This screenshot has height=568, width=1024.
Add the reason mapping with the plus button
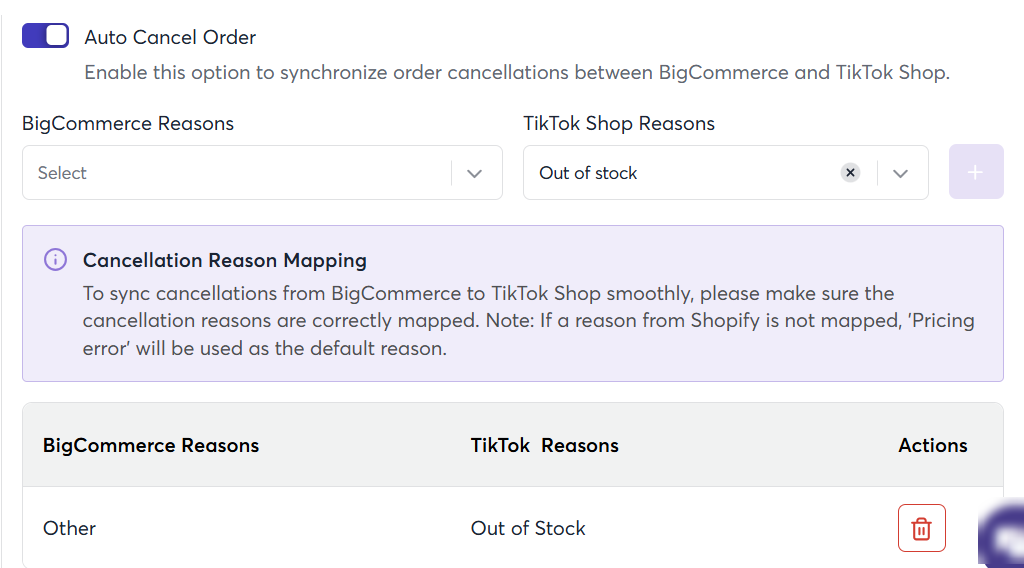pyautogui.click(x=976, y=172)
